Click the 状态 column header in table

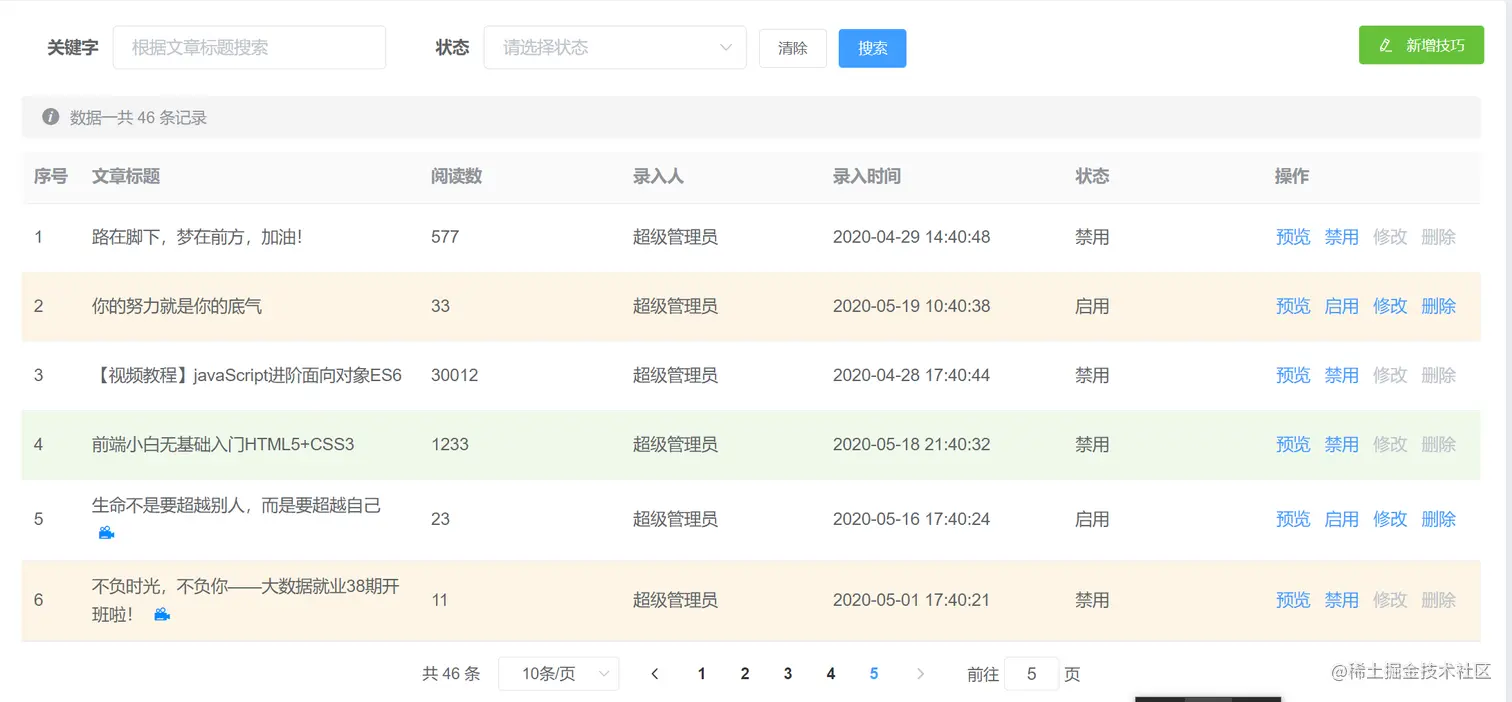pos(1092,176)
